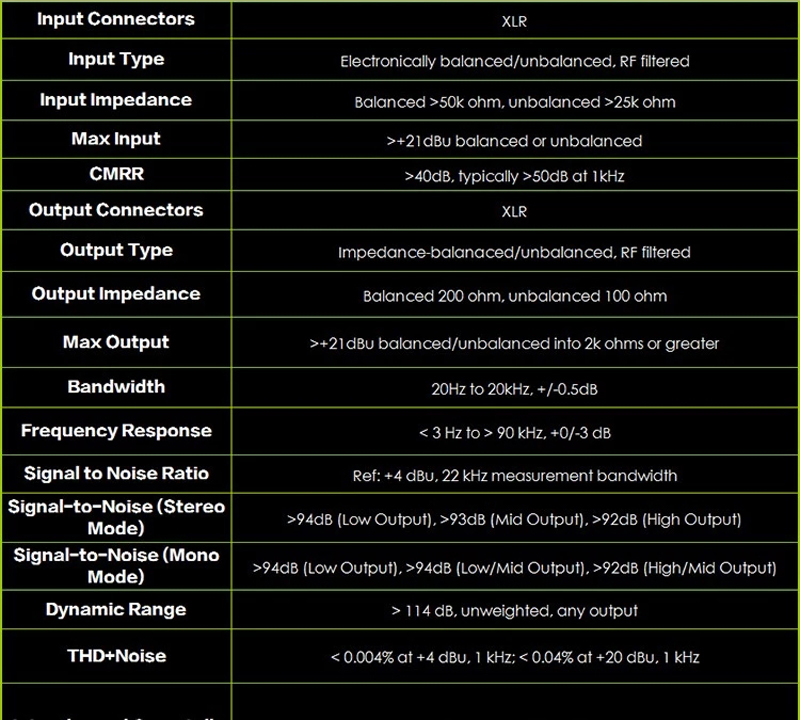The width and height of the screenshot is (800, 720).
Task: Select "Balanced 200 ohm, unbalanced 100 ohm" text
Action: point(515,296)
